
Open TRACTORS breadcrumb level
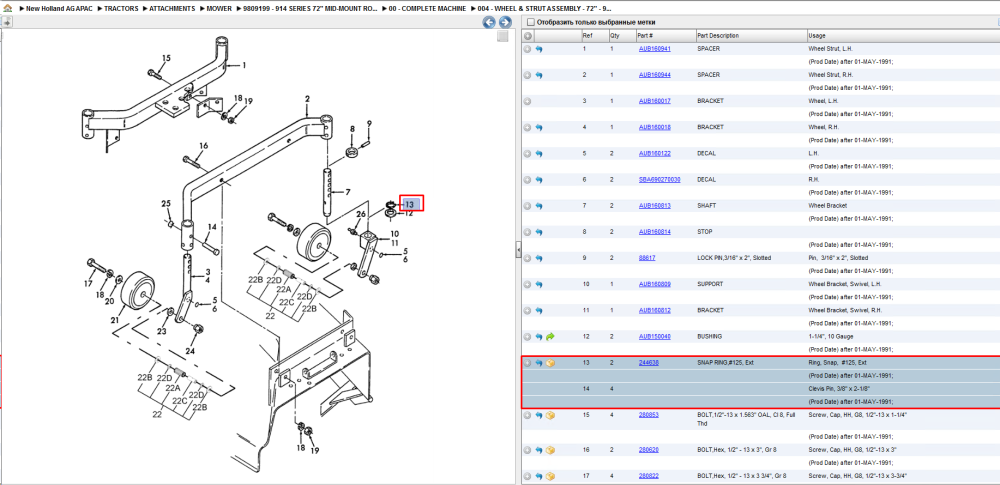point(121,9)
